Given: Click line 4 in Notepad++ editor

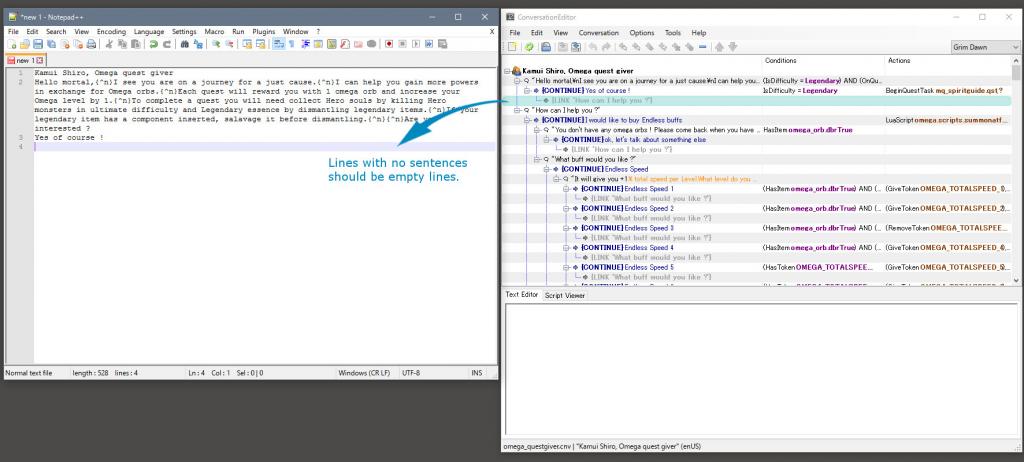Looking at the screenshot, I should (264, 146).
